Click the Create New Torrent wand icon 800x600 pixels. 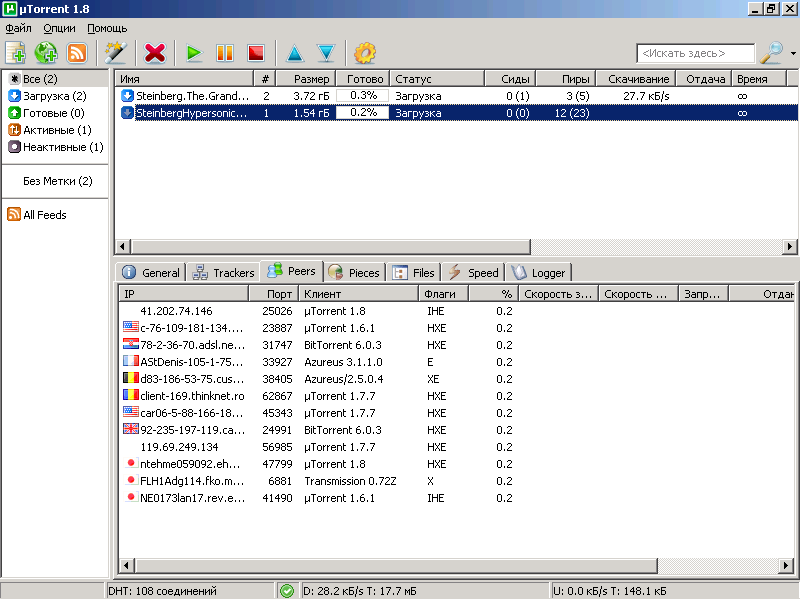116,53
